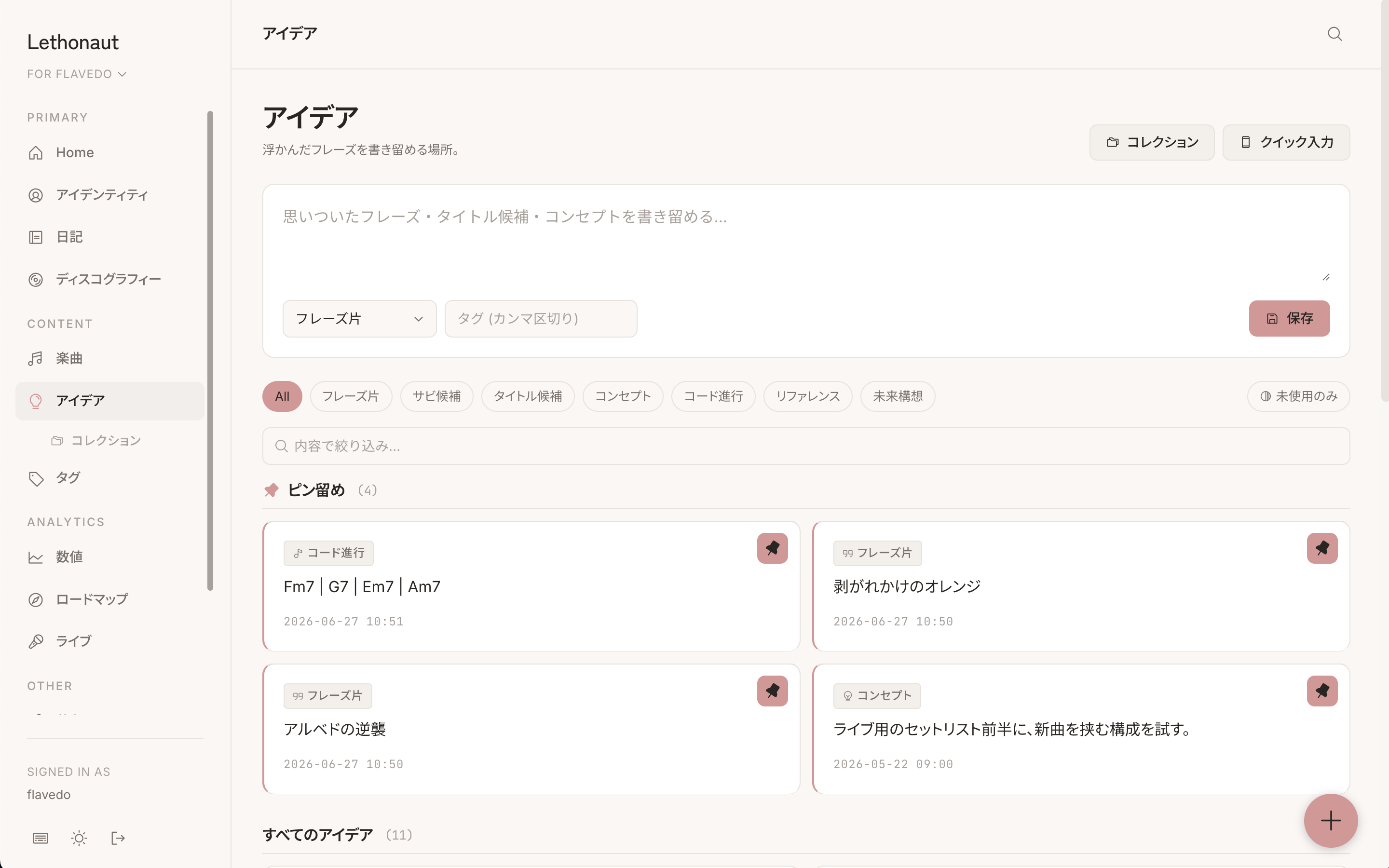Image resolution: width=1389 pixels, height=868 pixels.
Task: Open the フレーズ片 type dropdown
Action: [359, 319]
